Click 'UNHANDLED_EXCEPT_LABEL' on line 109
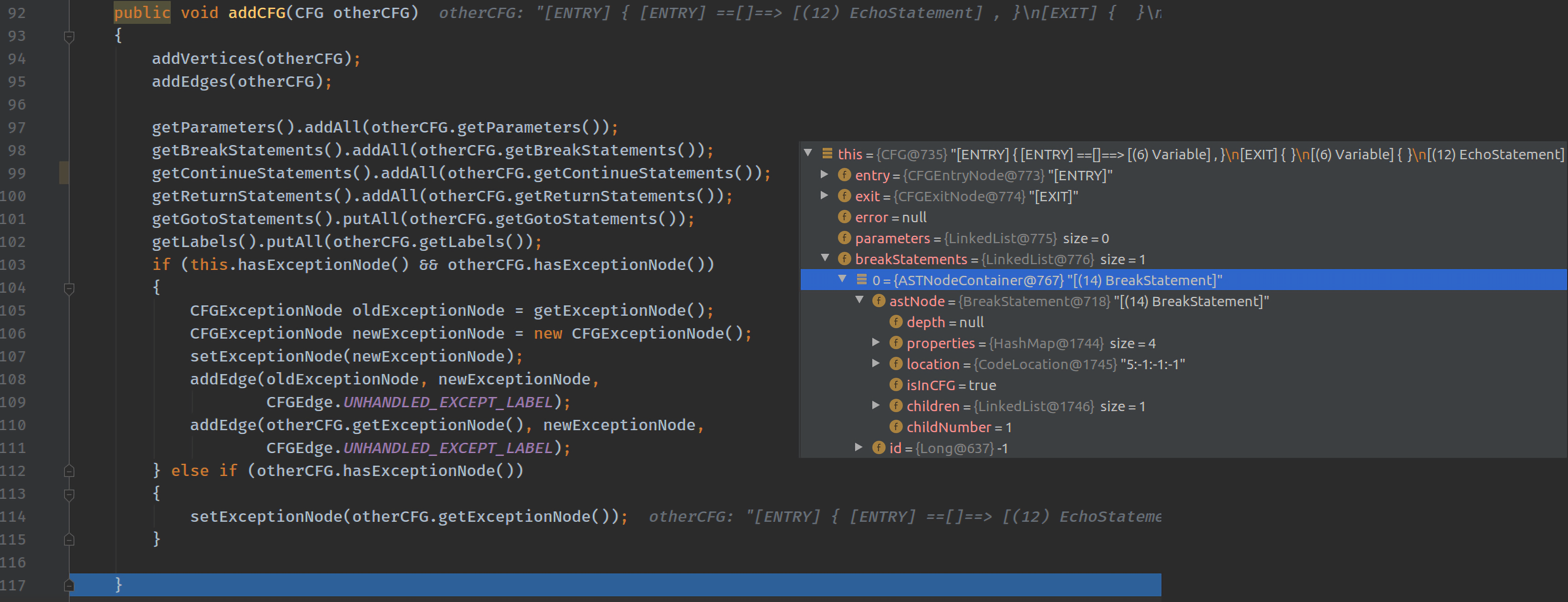The width and height of the screenshot is (1568, 602). tap(448, 402)
